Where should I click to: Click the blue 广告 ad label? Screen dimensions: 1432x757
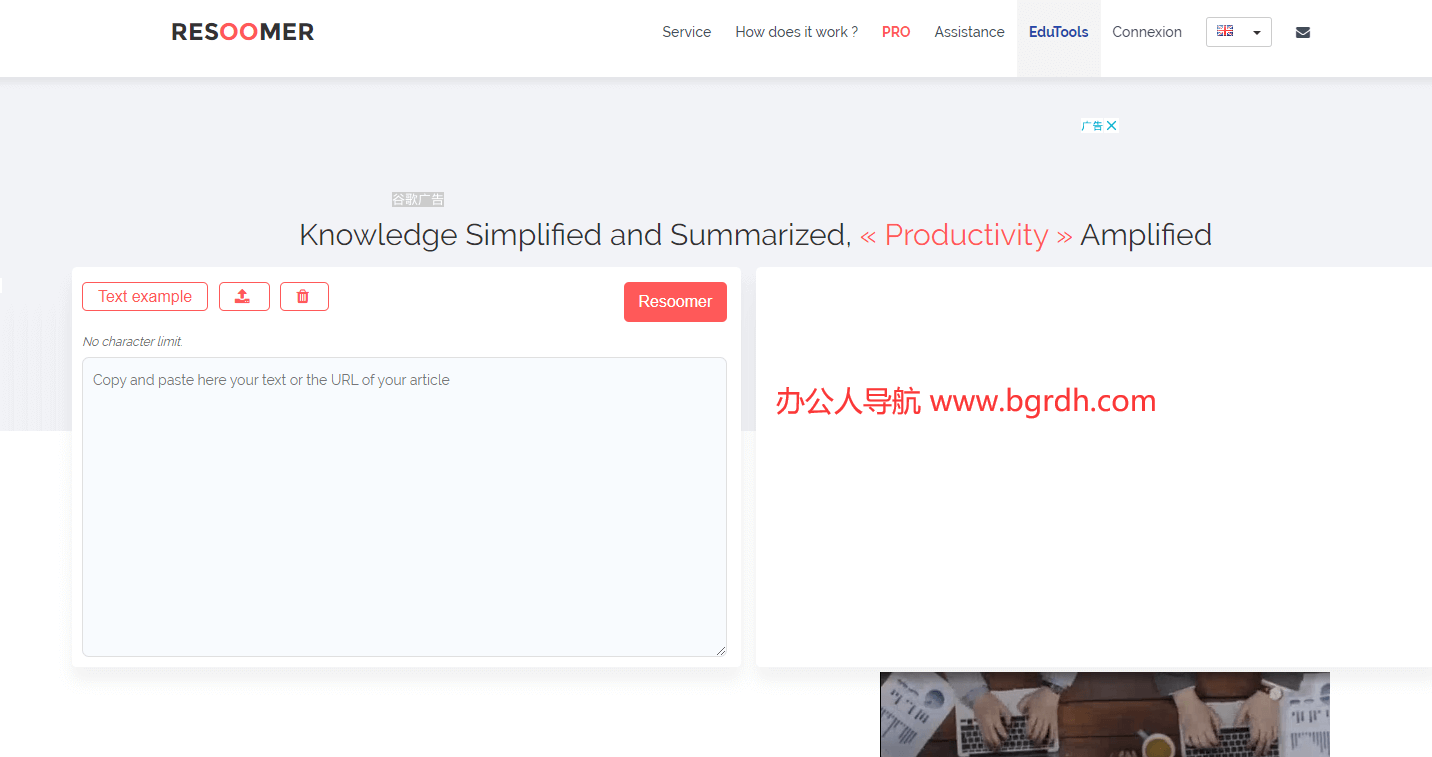tap(1092, 126)
